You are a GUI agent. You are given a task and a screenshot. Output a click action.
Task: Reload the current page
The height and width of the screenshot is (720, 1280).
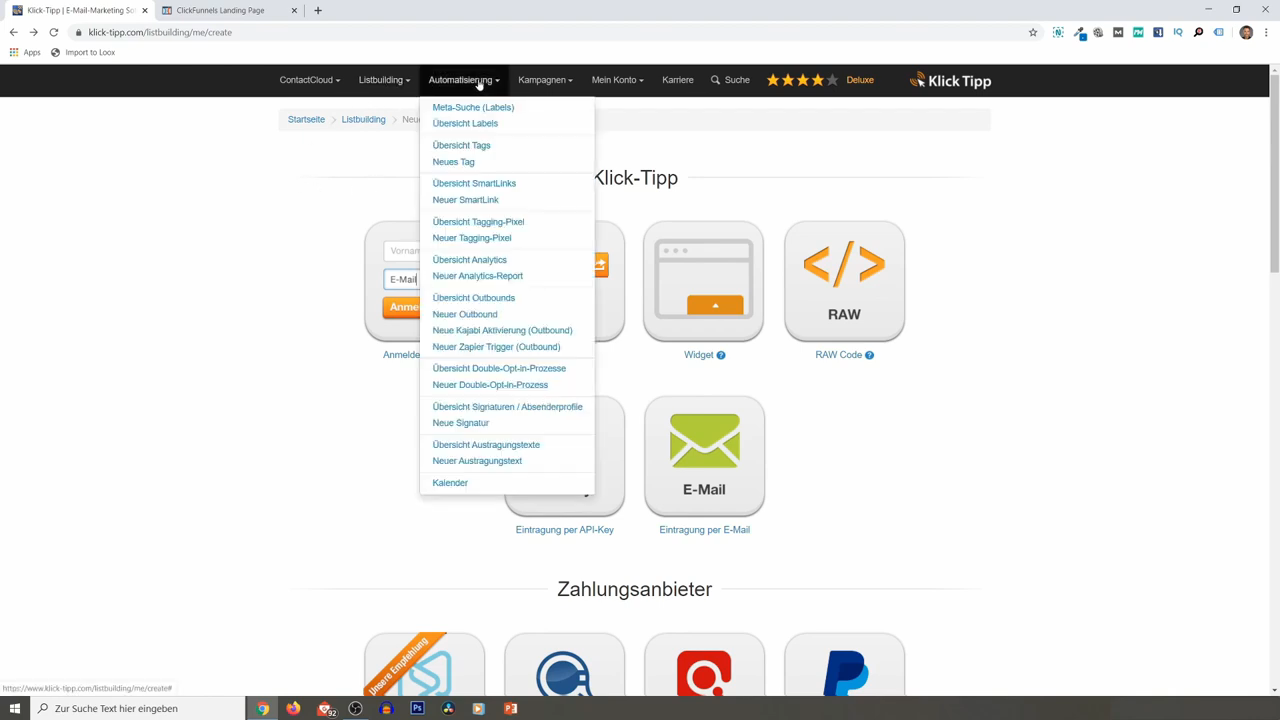pyautogui.click(x=54, y=32)
